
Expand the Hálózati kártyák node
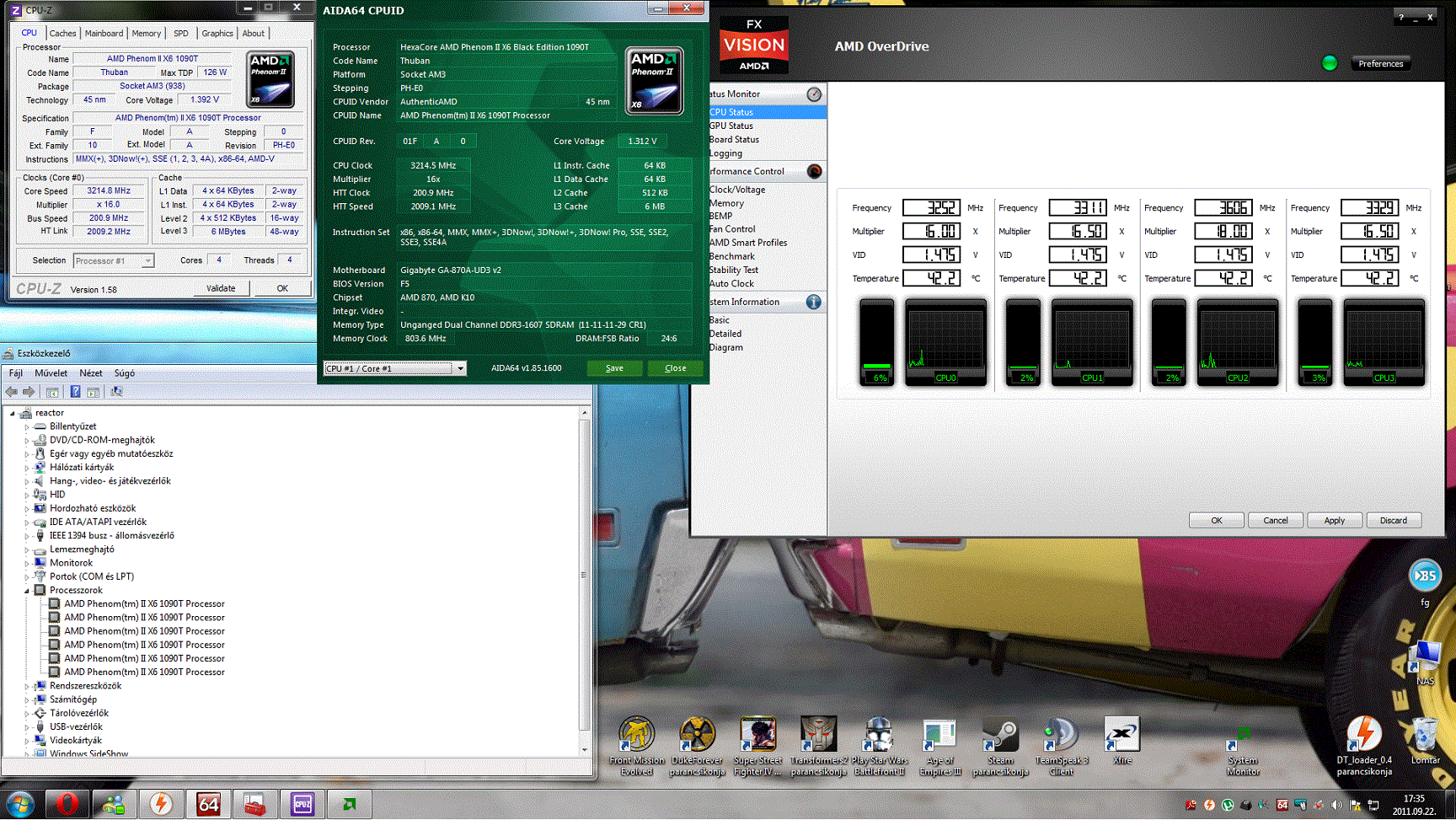(x=27, y=468)
